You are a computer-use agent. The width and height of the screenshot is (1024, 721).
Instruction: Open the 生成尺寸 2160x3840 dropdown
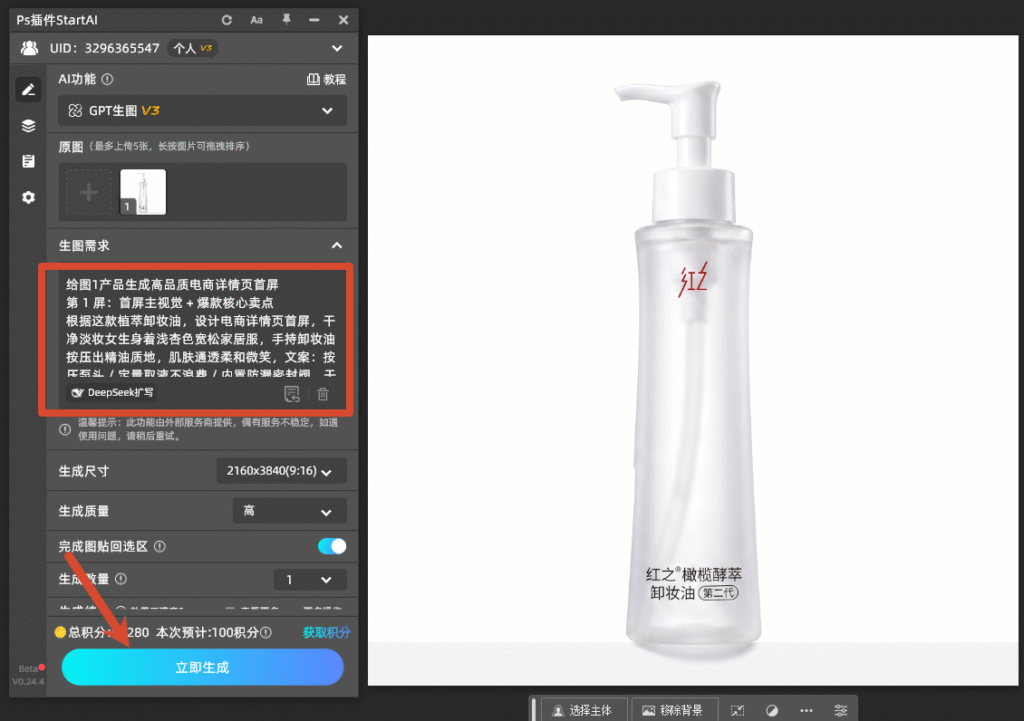(x=281, y=471)
